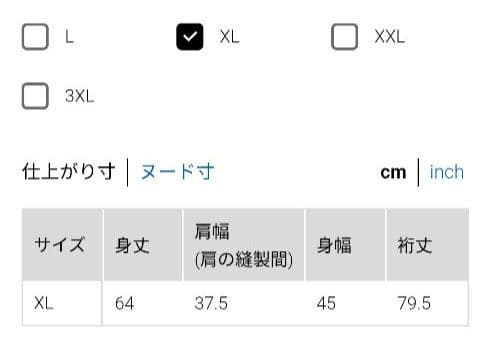Screen dimensions: 486x364
Task: Click the サイズ column header
Action: click(62, 245)
